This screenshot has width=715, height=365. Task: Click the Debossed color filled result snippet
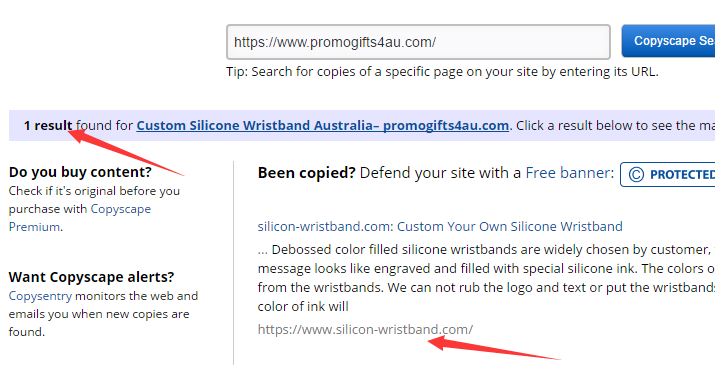[486, 278]
